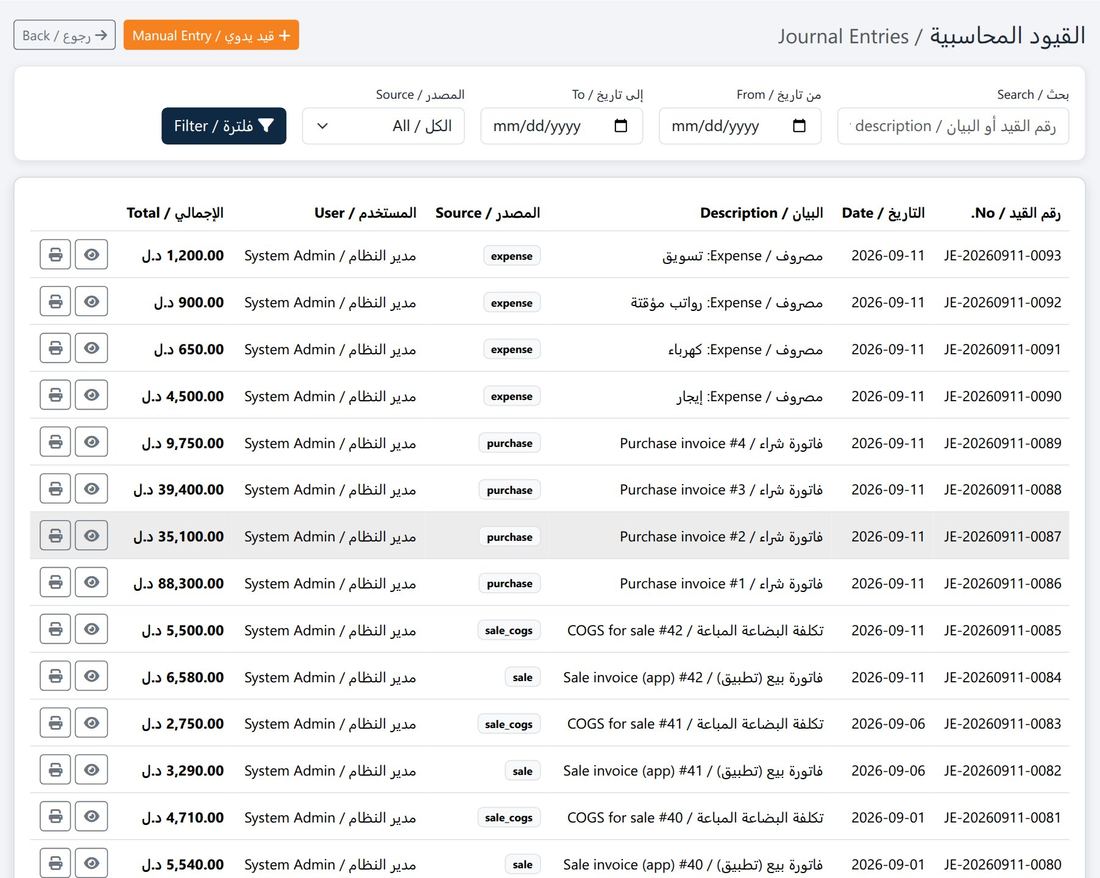Print Purchase invoice #2 journal entry
This screenshot has width=1100, height=878.
[55, 536]
